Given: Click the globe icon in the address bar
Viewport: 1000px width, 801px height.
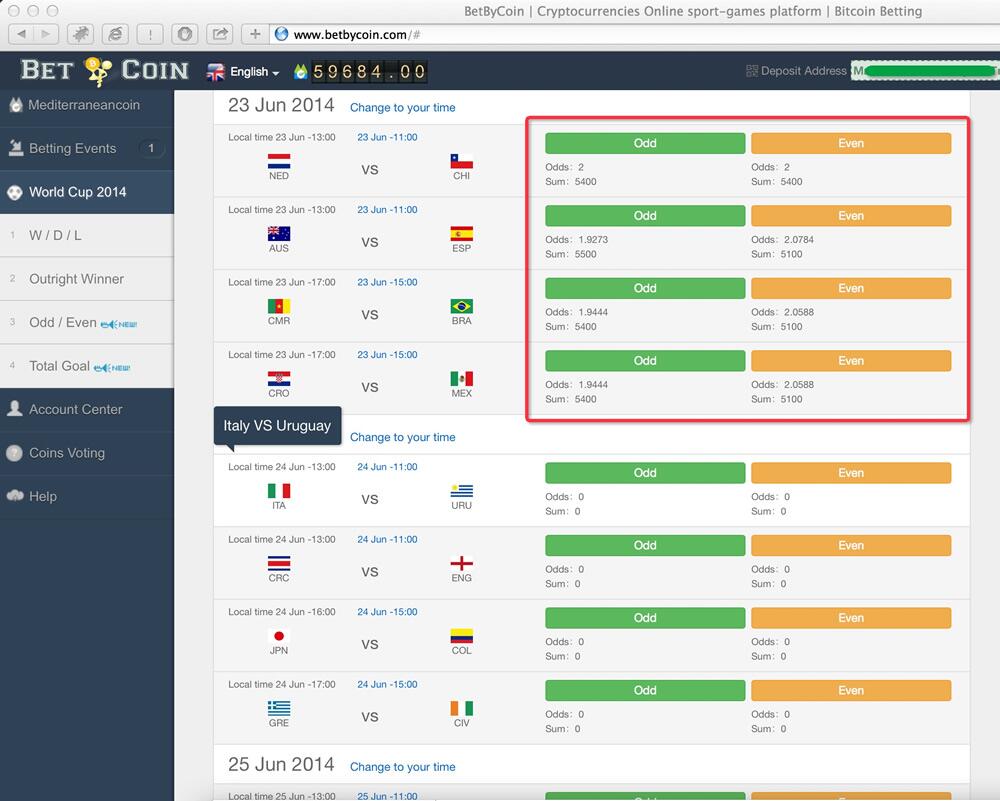Looking at the screenshot, I should pyautogui.click(x=281, y=34).
